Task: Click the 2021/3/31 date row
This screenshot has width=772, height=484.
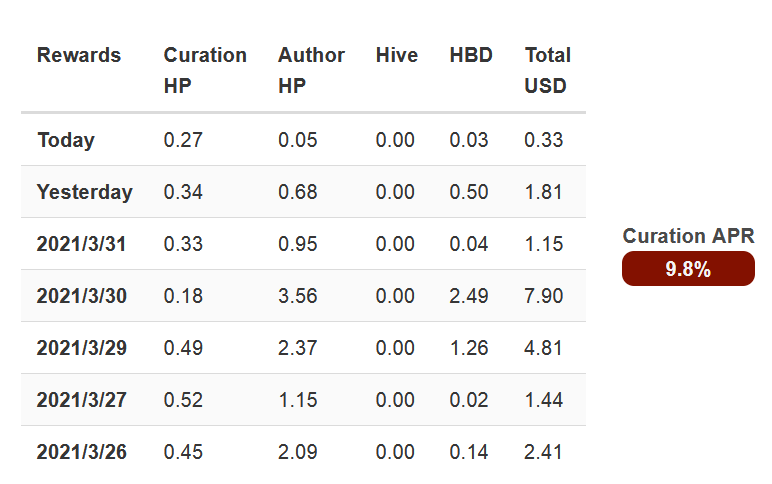Action: [x=303, y=244]
